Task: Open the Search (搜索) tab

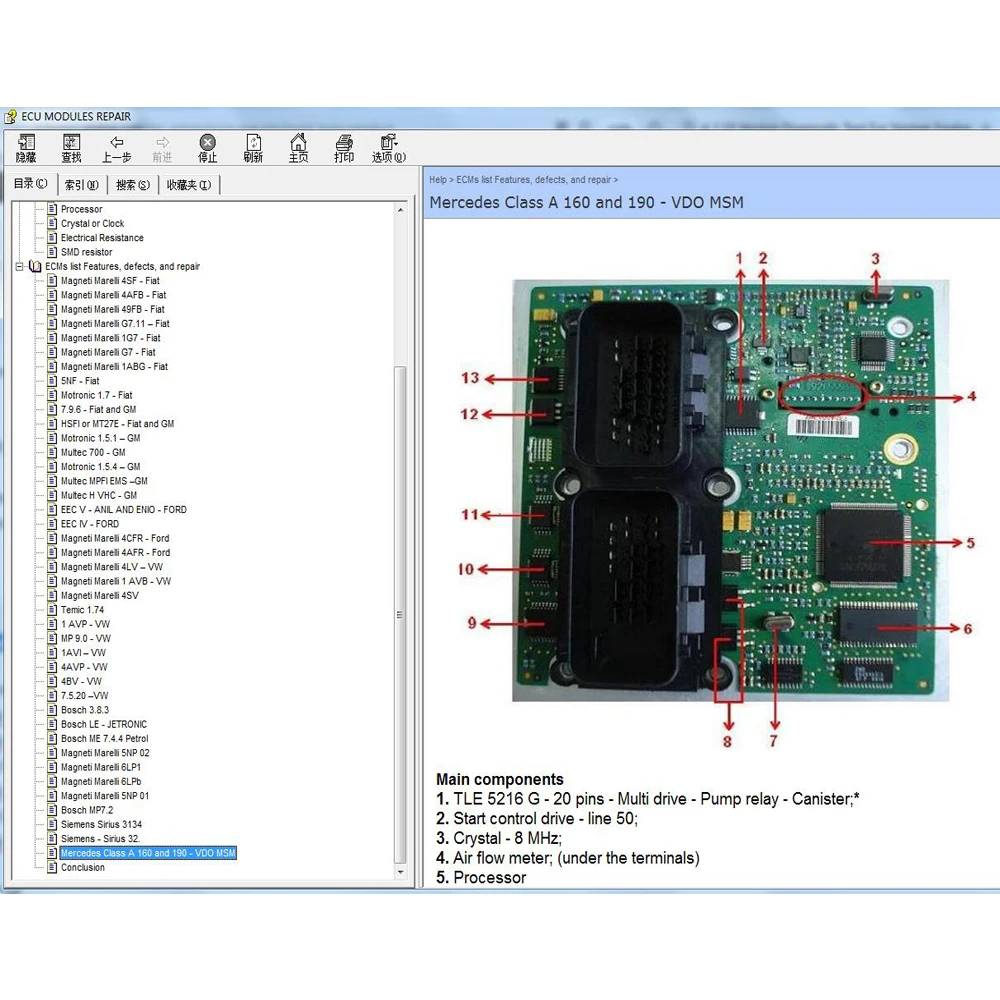Action: click(132, 184)
